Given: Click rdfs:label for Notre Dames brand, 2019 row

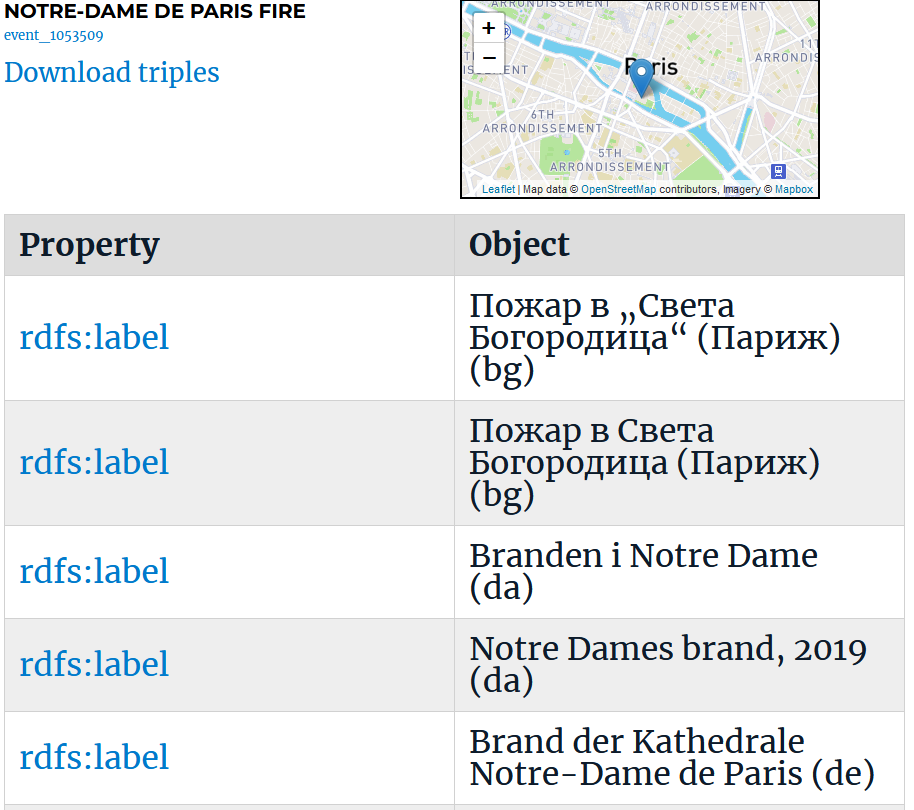Looking at the screenshot, I should (x=94, y=665).
